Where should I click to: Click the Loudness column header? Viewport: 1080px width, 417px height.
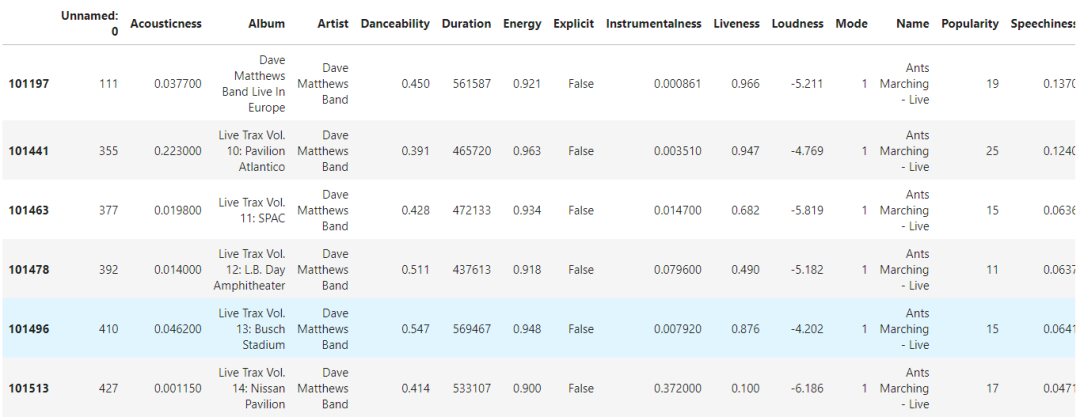point(797,23)
